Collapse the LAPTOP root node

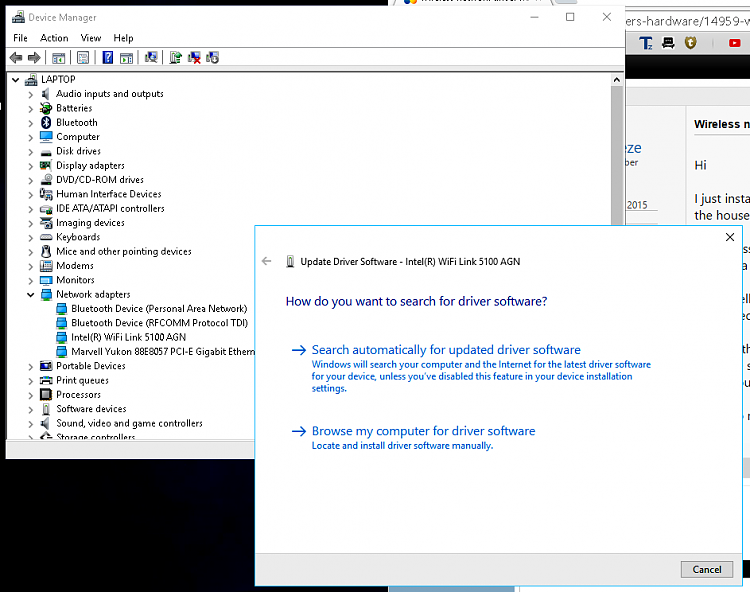point(16,79)
